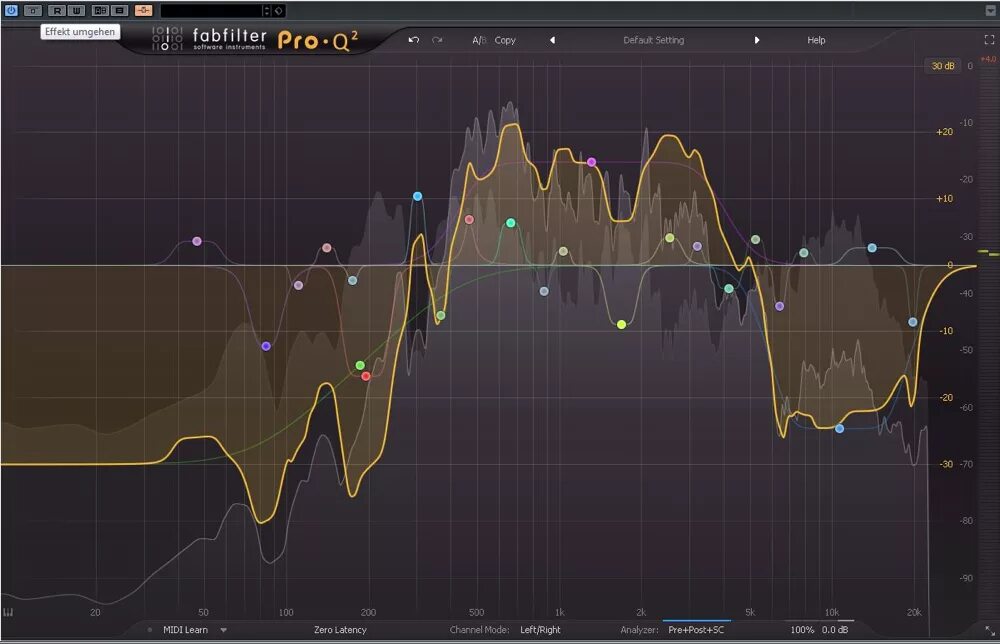
Task: Select the bright teal EQ band near 670 Hz
Action: tap(511, 223)
